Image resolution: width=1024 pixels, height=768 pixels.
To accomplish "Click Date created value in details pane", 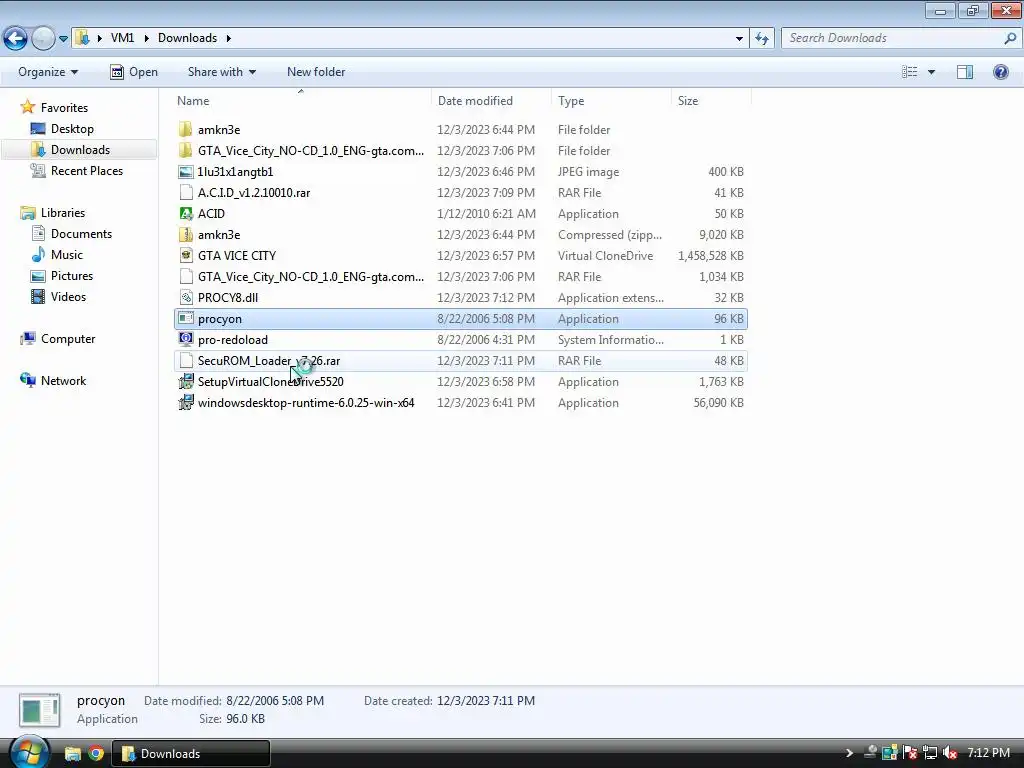I will [x=486, y=701].
